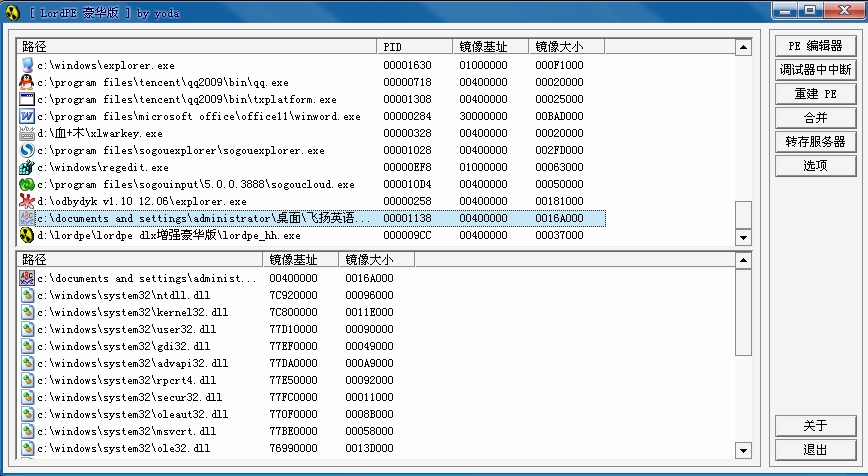
Task: Click the 重建 PE button
Action: click(815, 94)
